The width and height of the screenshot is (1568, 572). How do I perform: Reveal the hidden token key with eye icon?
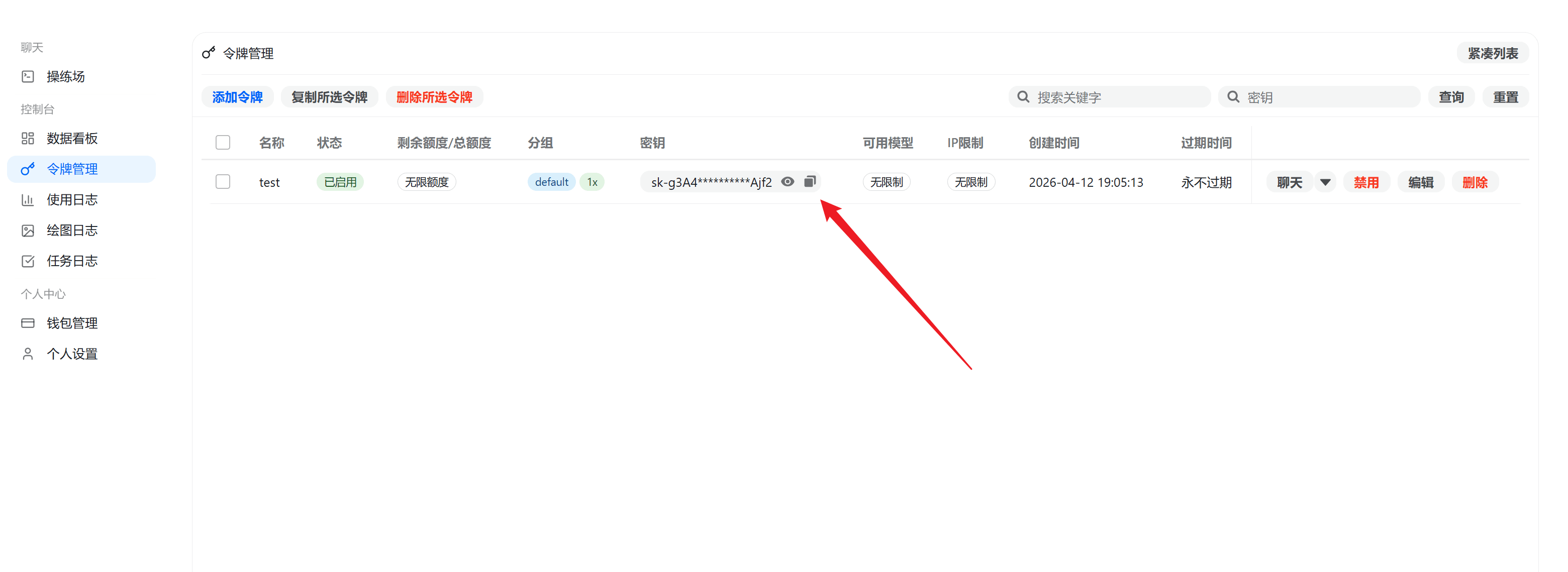pos(787,181)
